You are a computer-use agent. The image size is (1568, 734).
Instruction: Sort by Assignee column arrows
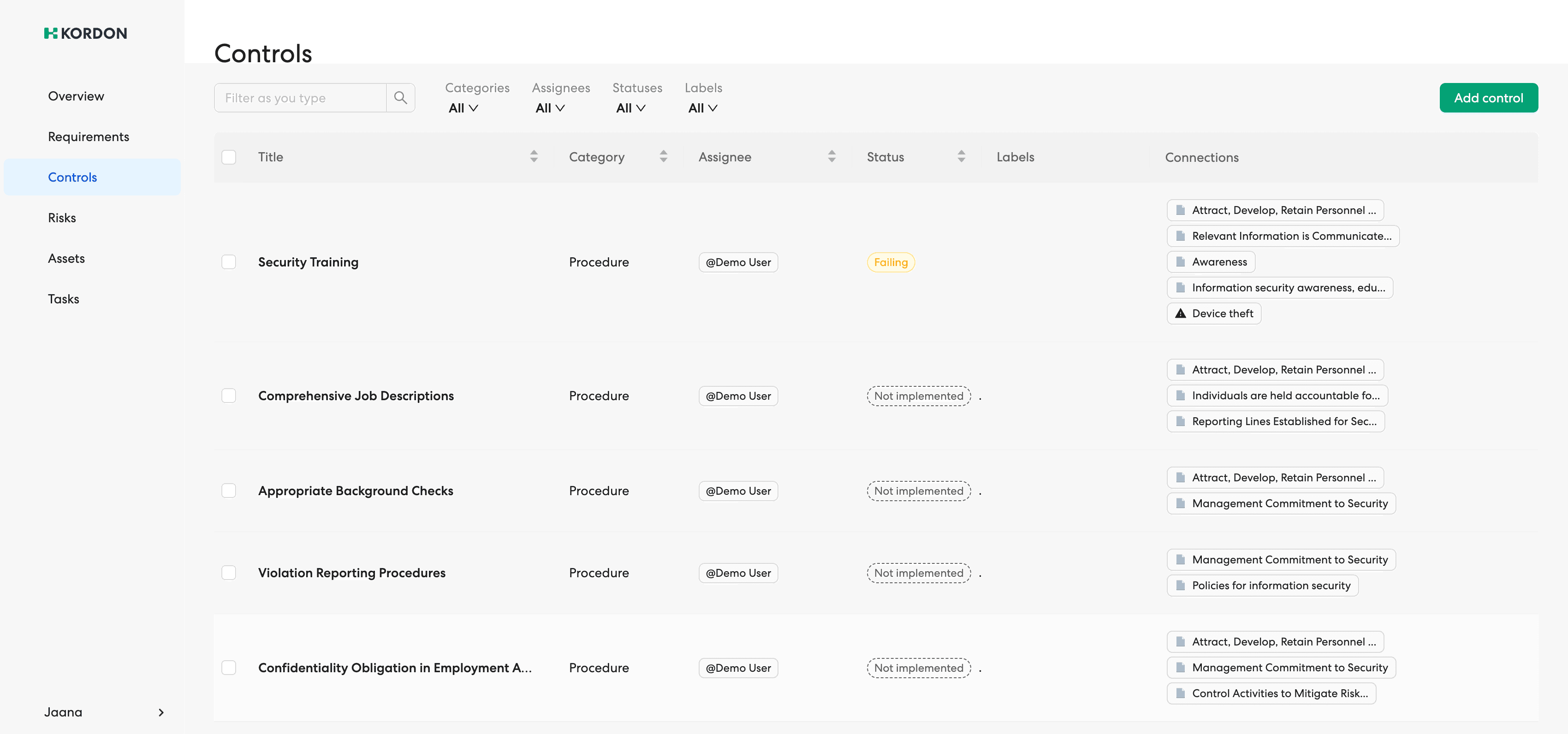click(x=831, y=156)
